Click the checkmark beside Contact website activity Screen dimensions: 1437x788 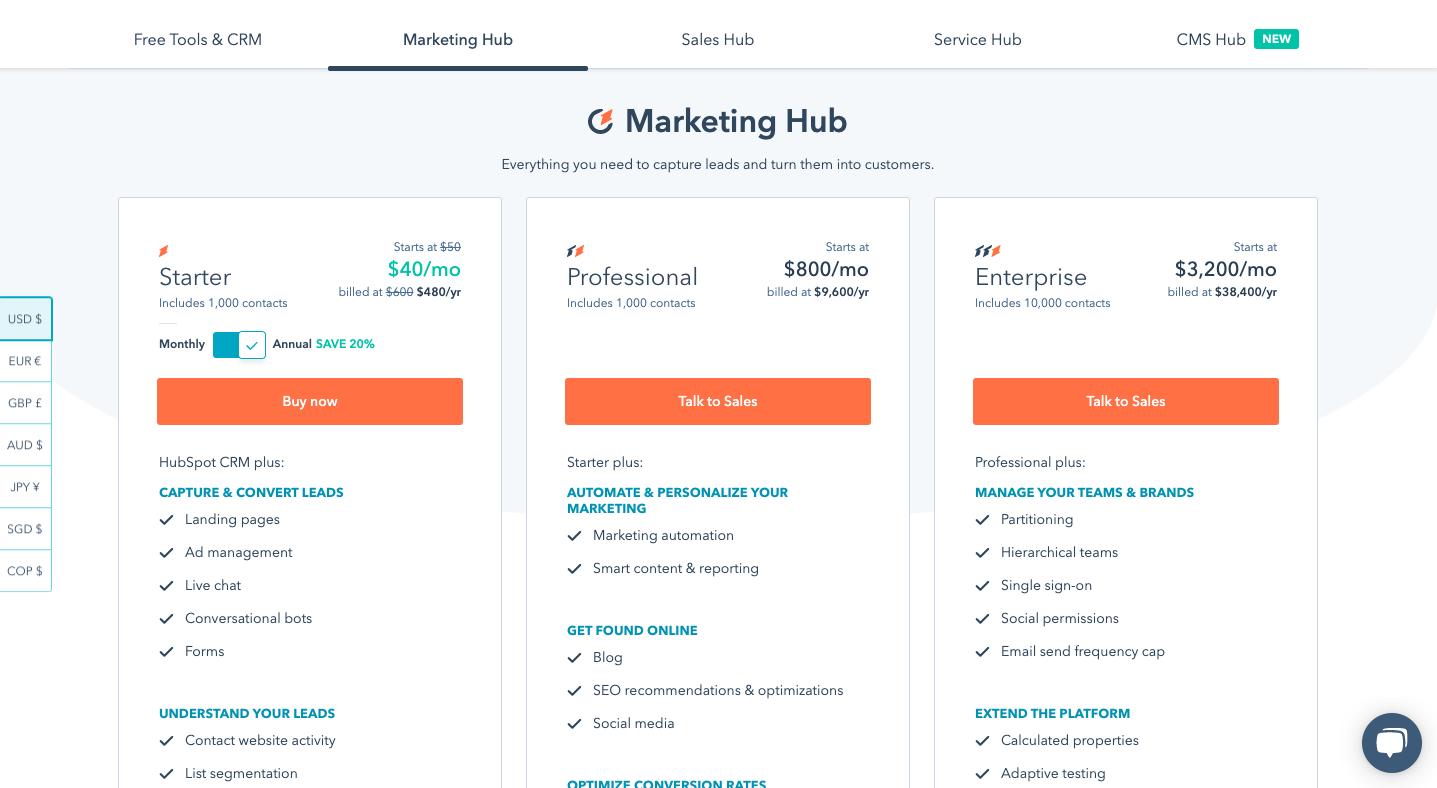pos(167,741)
